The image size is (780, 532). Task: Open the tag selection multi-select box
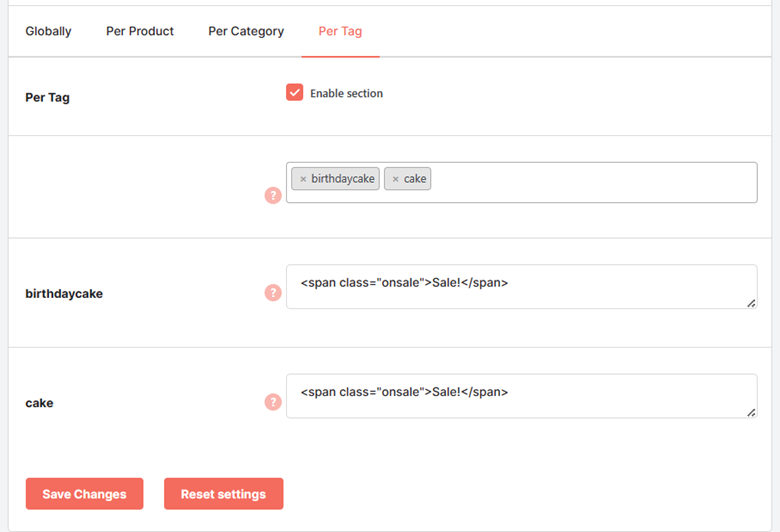pyautogui.click(x=521, y=182)
